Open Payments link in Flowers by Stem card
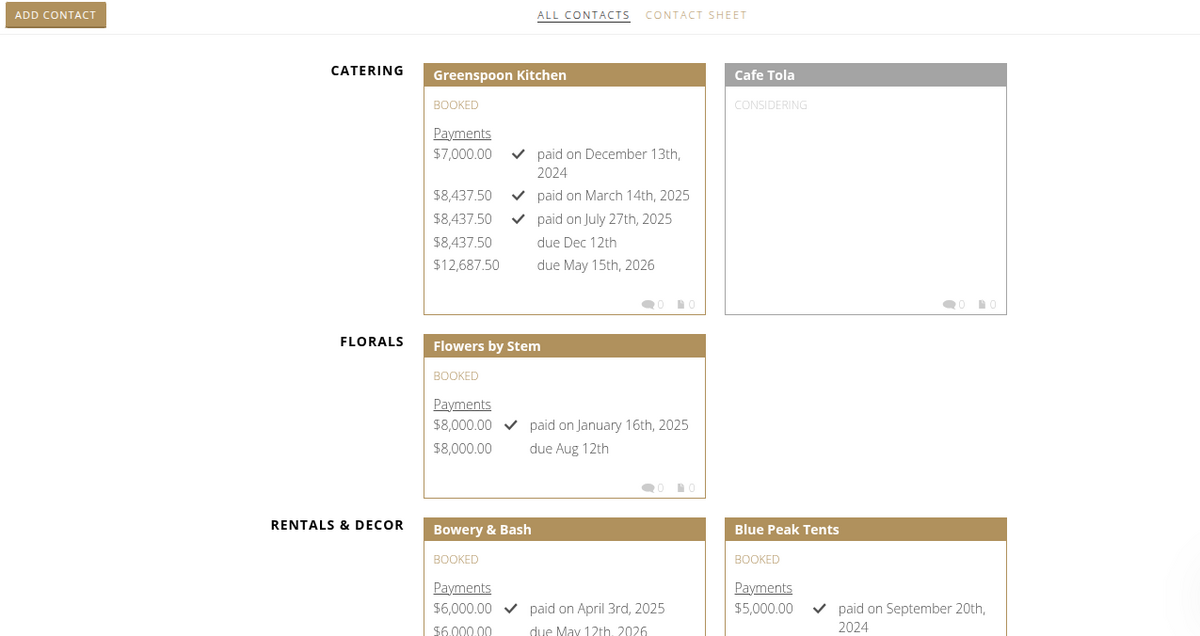The height and width of the screenshot is (636, 1200). click(462, 404)
